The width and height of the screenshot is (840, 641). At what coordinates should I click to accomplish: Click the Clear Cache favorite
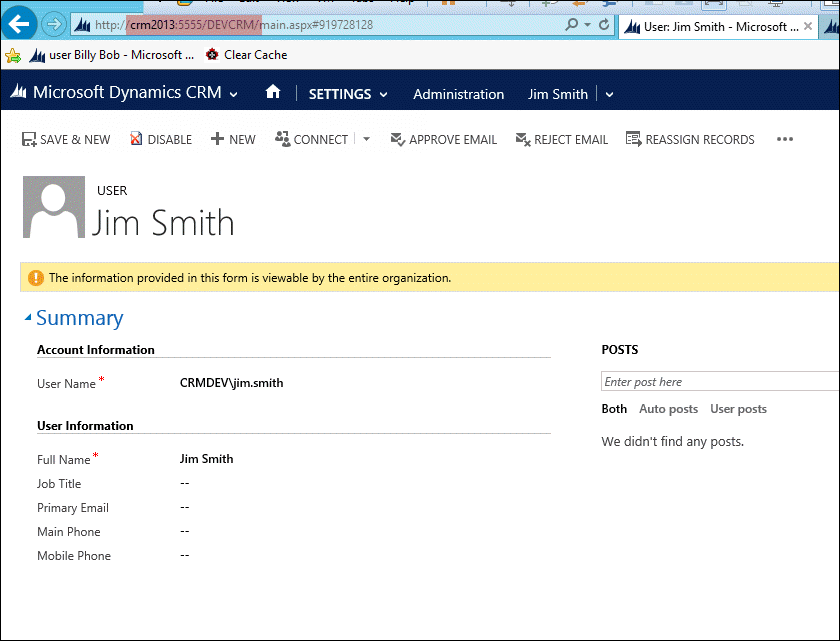(246, 55)
